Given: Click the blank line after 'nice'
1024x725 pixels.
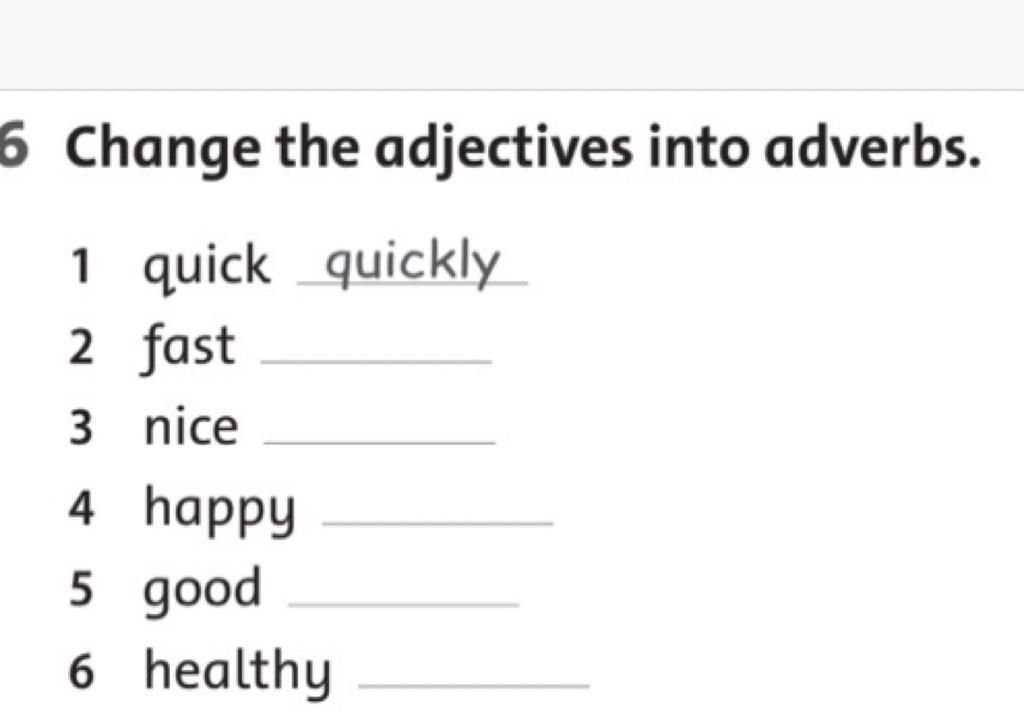Looking at the screenshot, I should pos(379,443).
